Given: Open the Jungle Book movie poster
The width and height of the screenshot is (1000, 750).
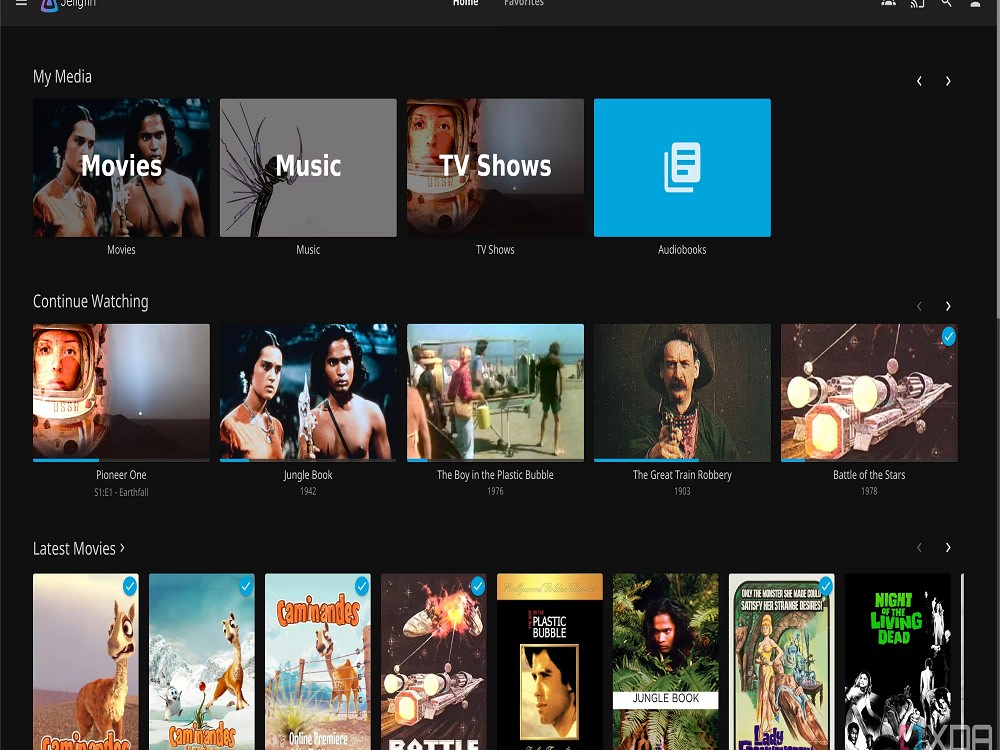Looking at the screenshot, I should 666,662.
